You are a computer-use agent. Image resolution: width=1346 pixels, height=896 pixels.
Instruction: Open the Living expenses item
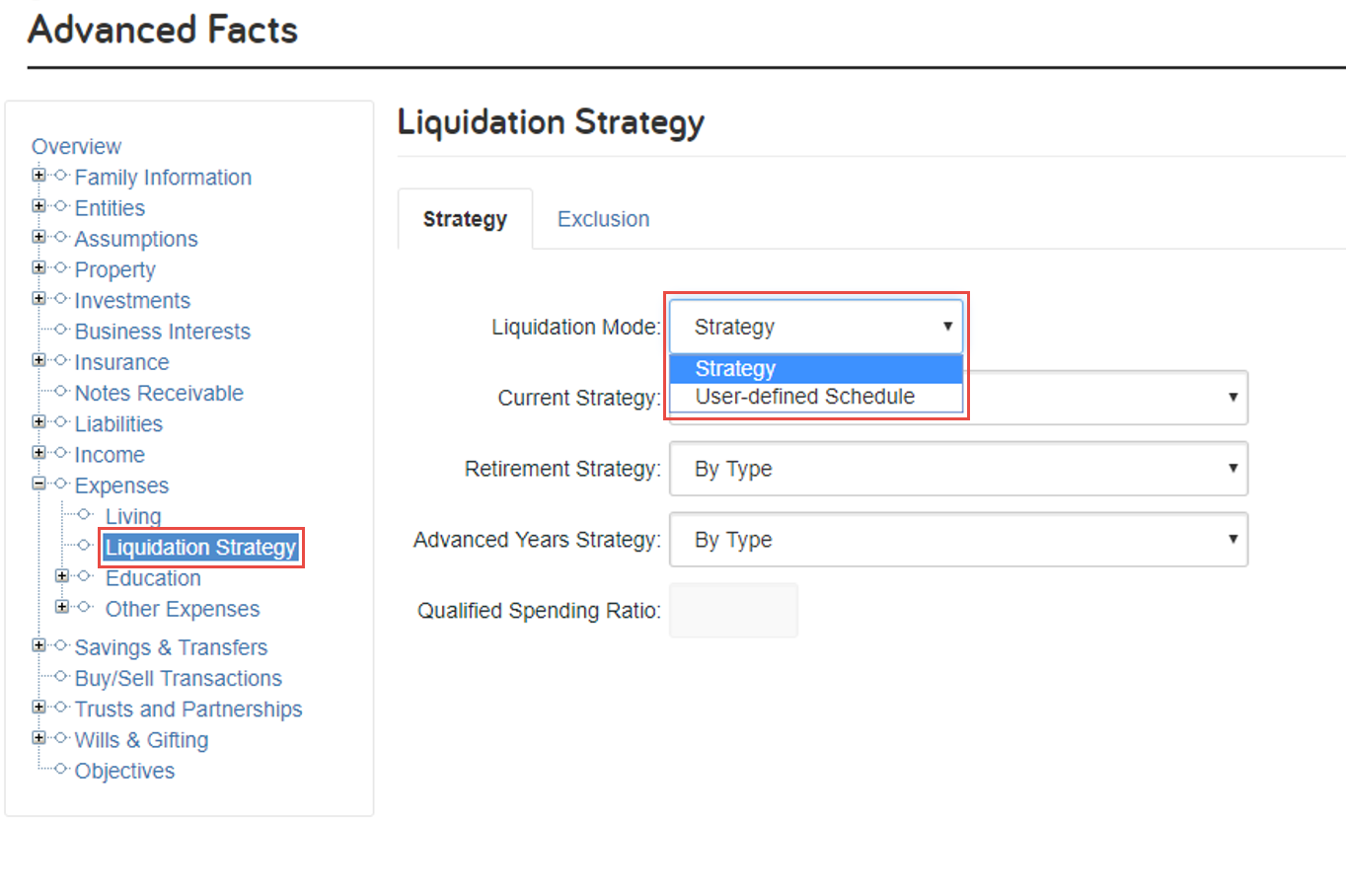tap(133, 517)
